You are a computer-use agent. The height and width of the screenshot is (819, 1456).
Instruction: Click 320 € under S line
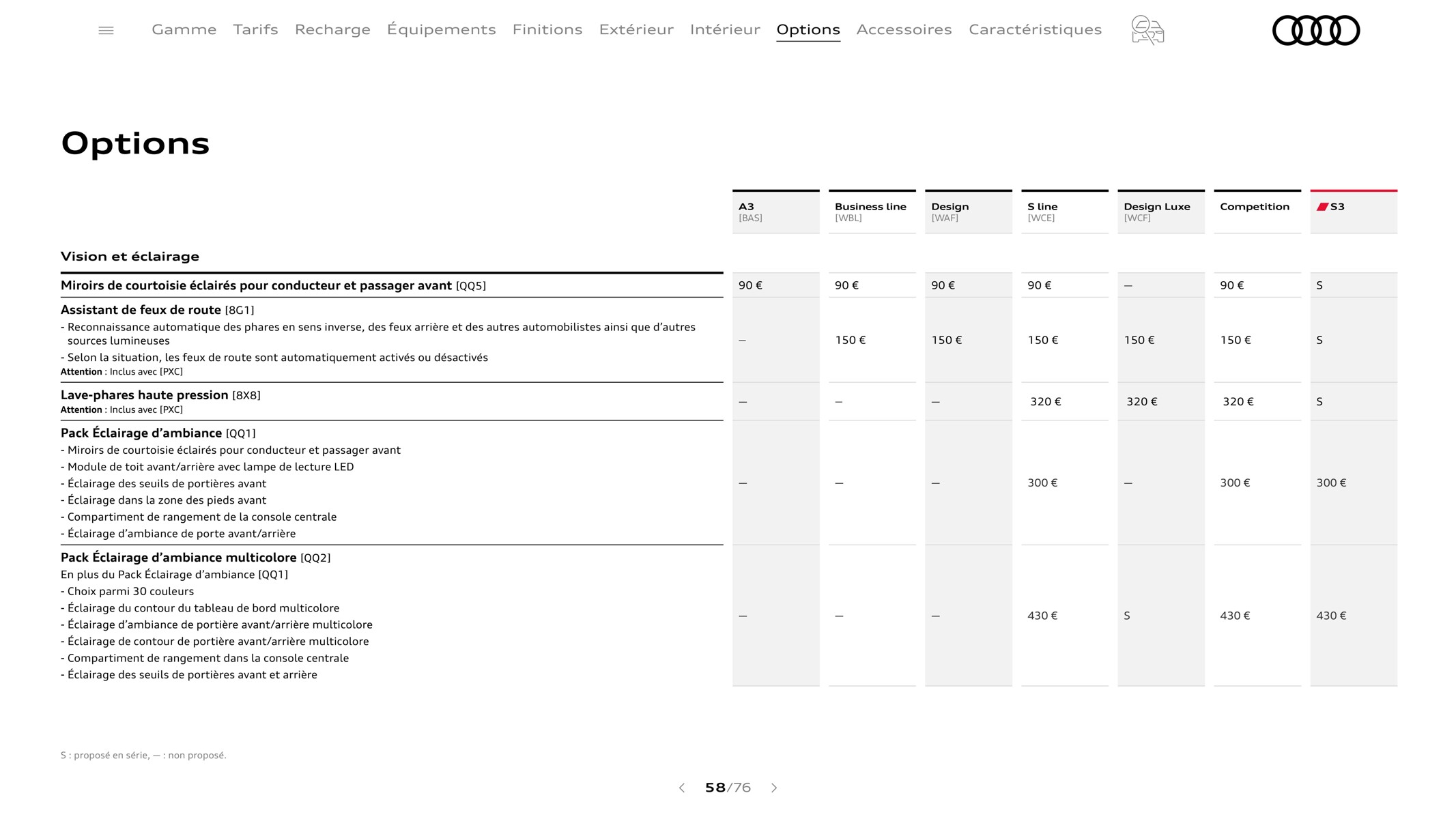(1046, 402)
